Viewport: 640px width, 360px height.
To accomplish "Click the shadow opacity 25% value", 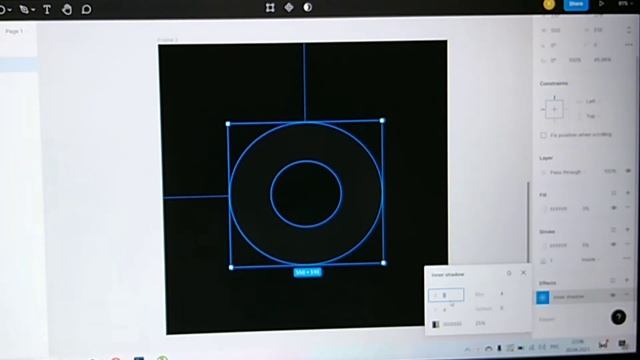I will (x=480, y=324).
